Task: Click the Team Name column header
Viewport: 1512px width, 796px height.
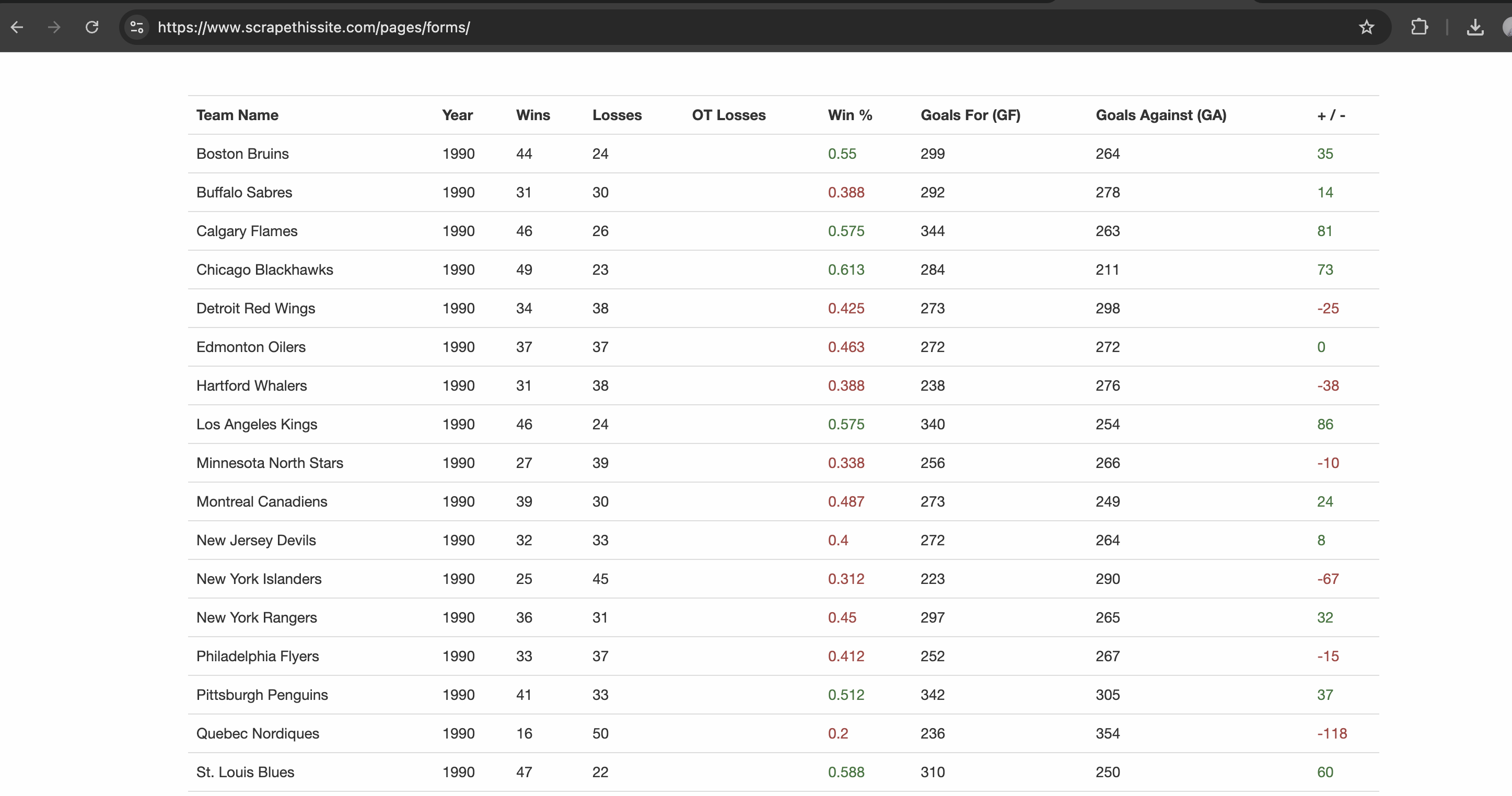Action: 237,115
